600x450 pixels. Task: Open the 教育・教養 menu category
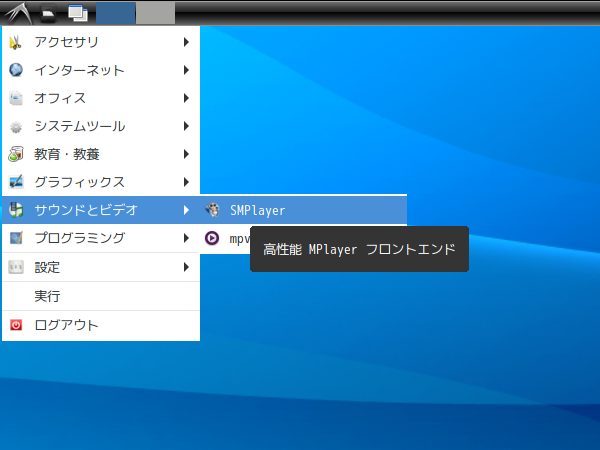101,154
